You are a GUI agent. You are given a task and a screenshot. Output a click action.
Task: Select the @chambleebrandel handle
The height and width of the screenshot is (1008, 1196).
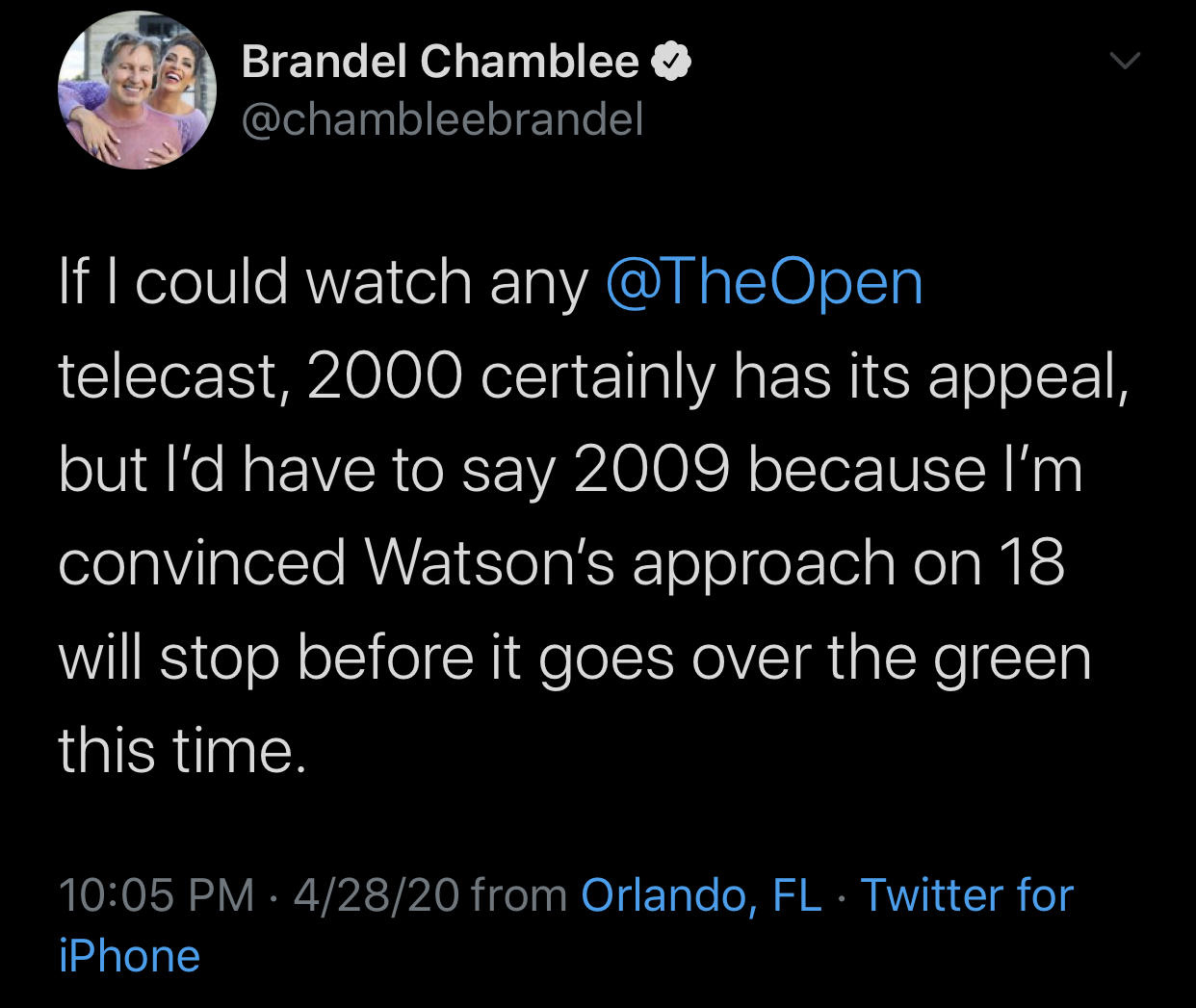click(x=442, y=119)
